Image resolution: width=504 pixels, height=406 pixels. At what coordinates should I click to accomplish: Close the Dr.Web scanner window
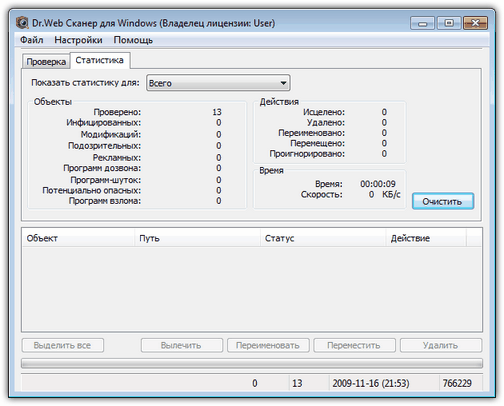click(475, 23)
